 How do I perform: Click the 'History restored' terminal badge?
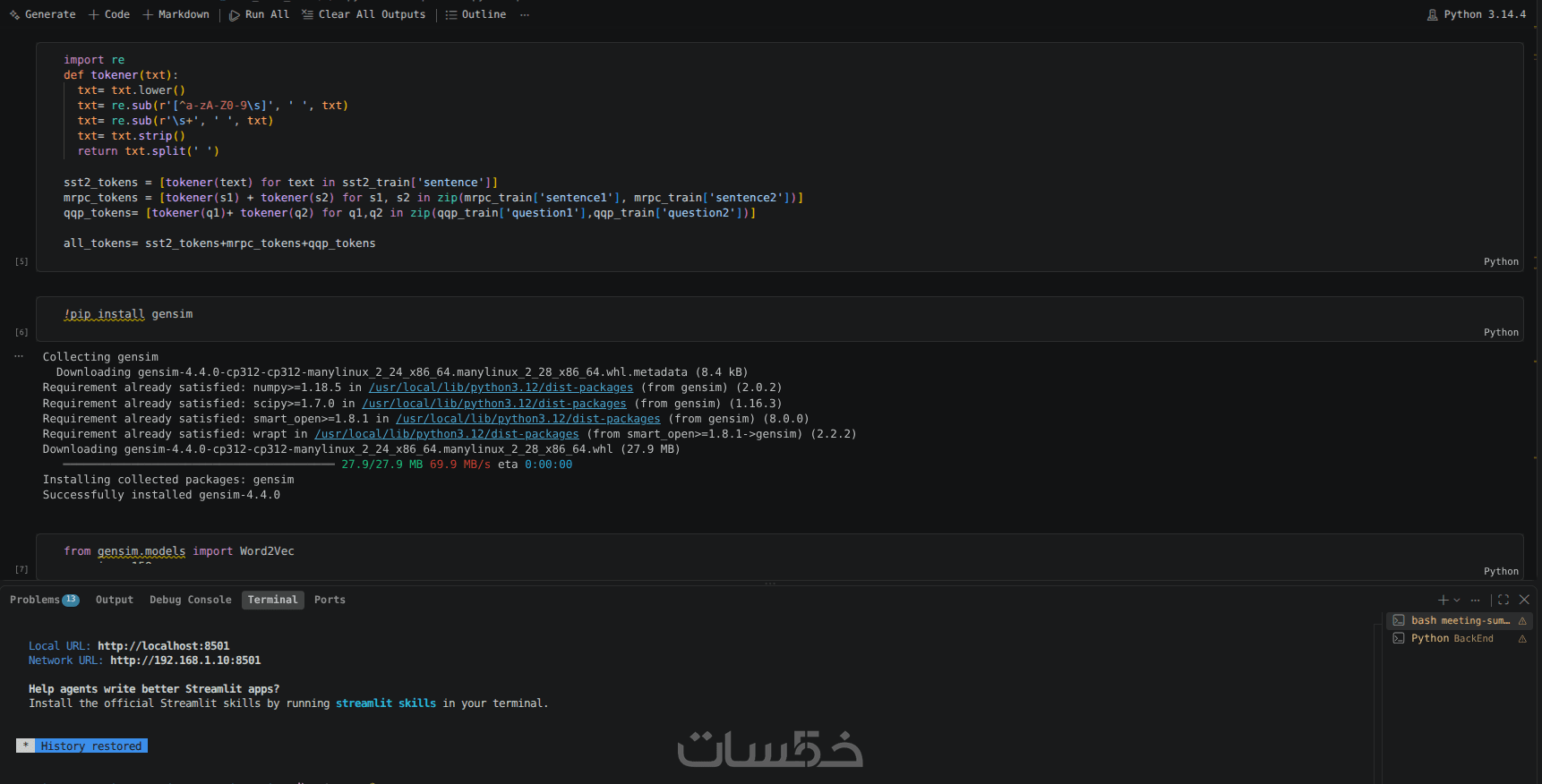pos(90,746)
